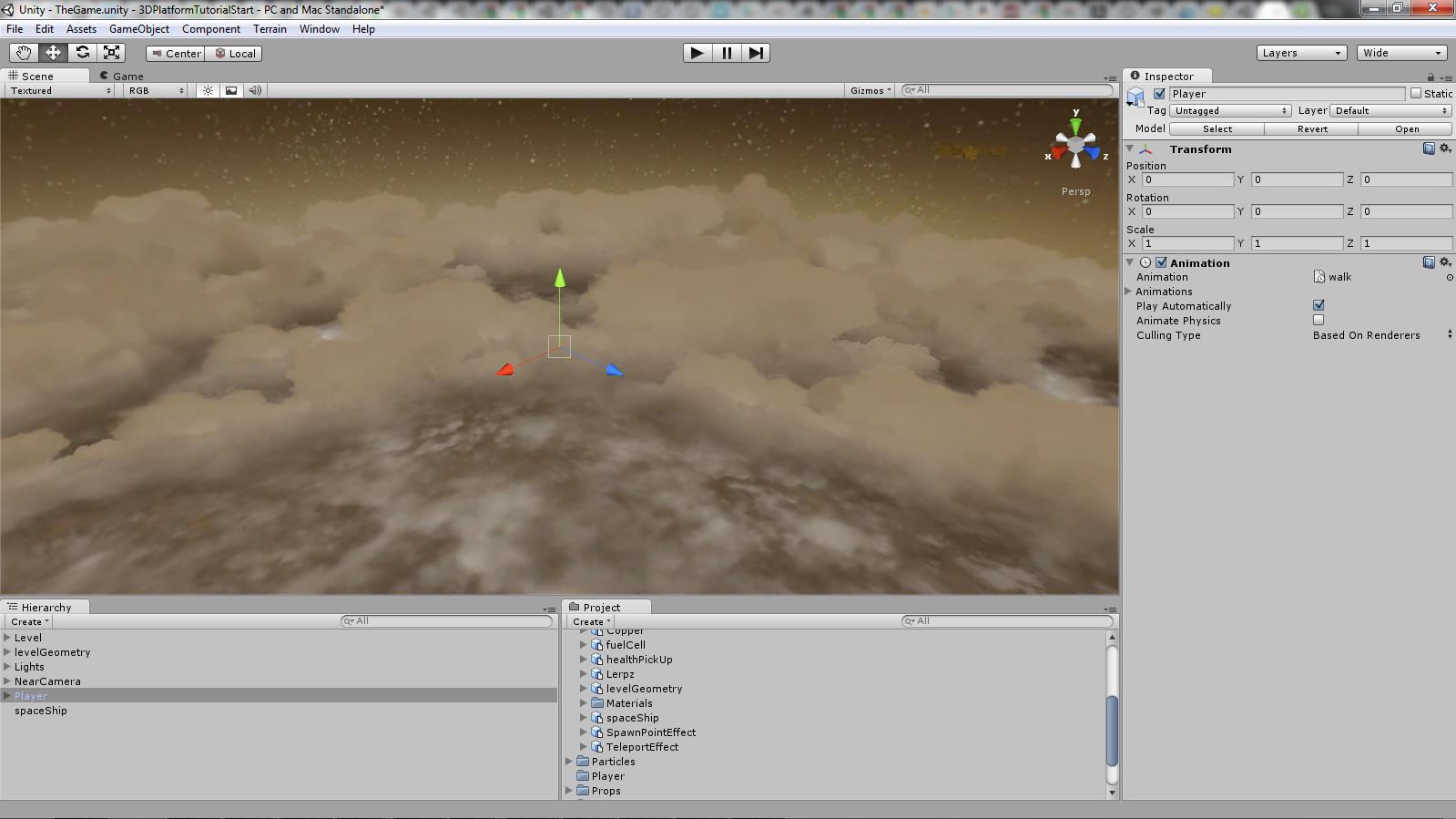This screenshot has width=1456, height=819.
Task: Open the Animation clip object picker circle
Action: tap(1450, 277)
